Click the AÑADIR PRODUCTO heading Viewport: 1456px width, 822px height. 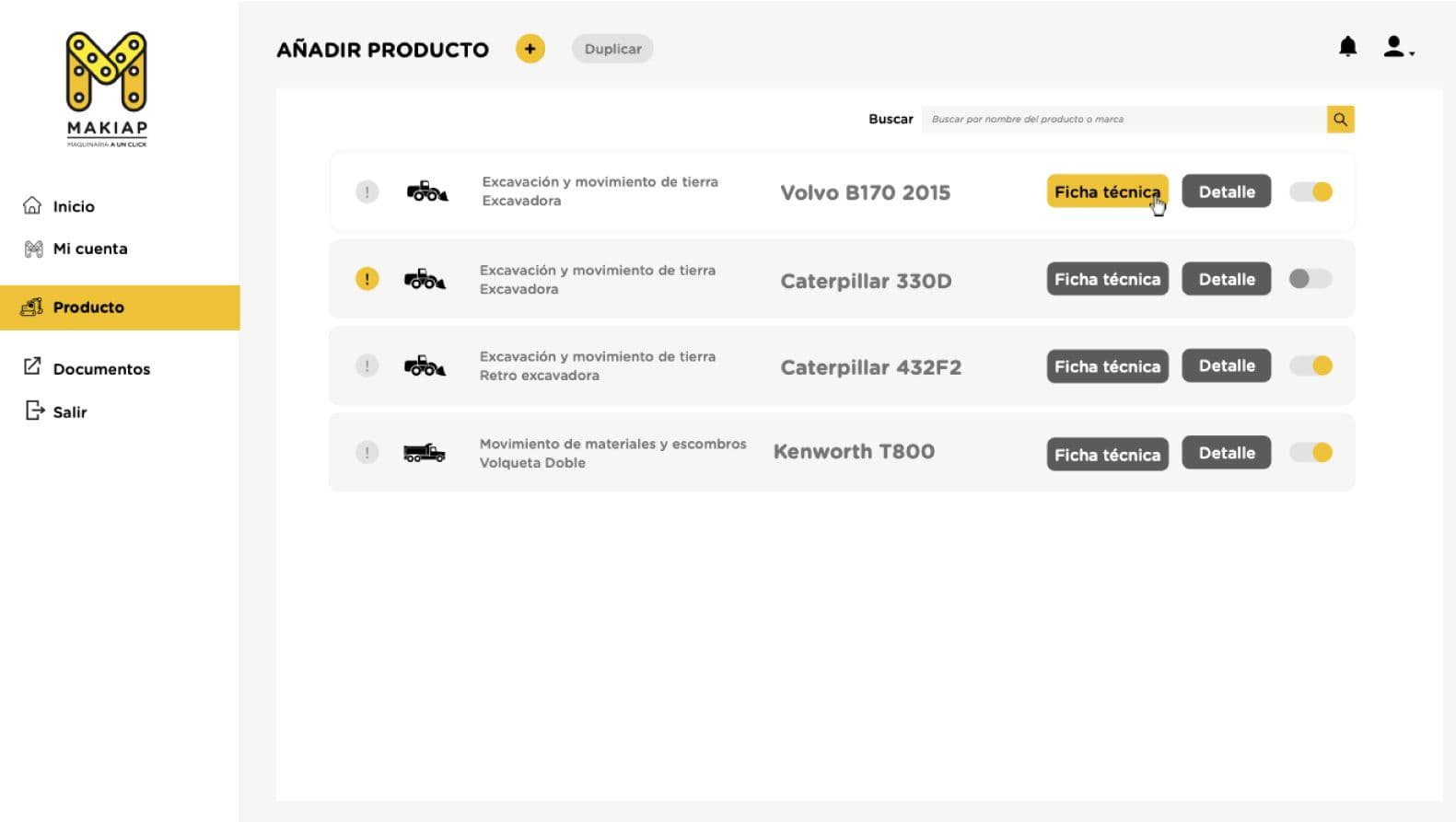[x=383, y=50]
